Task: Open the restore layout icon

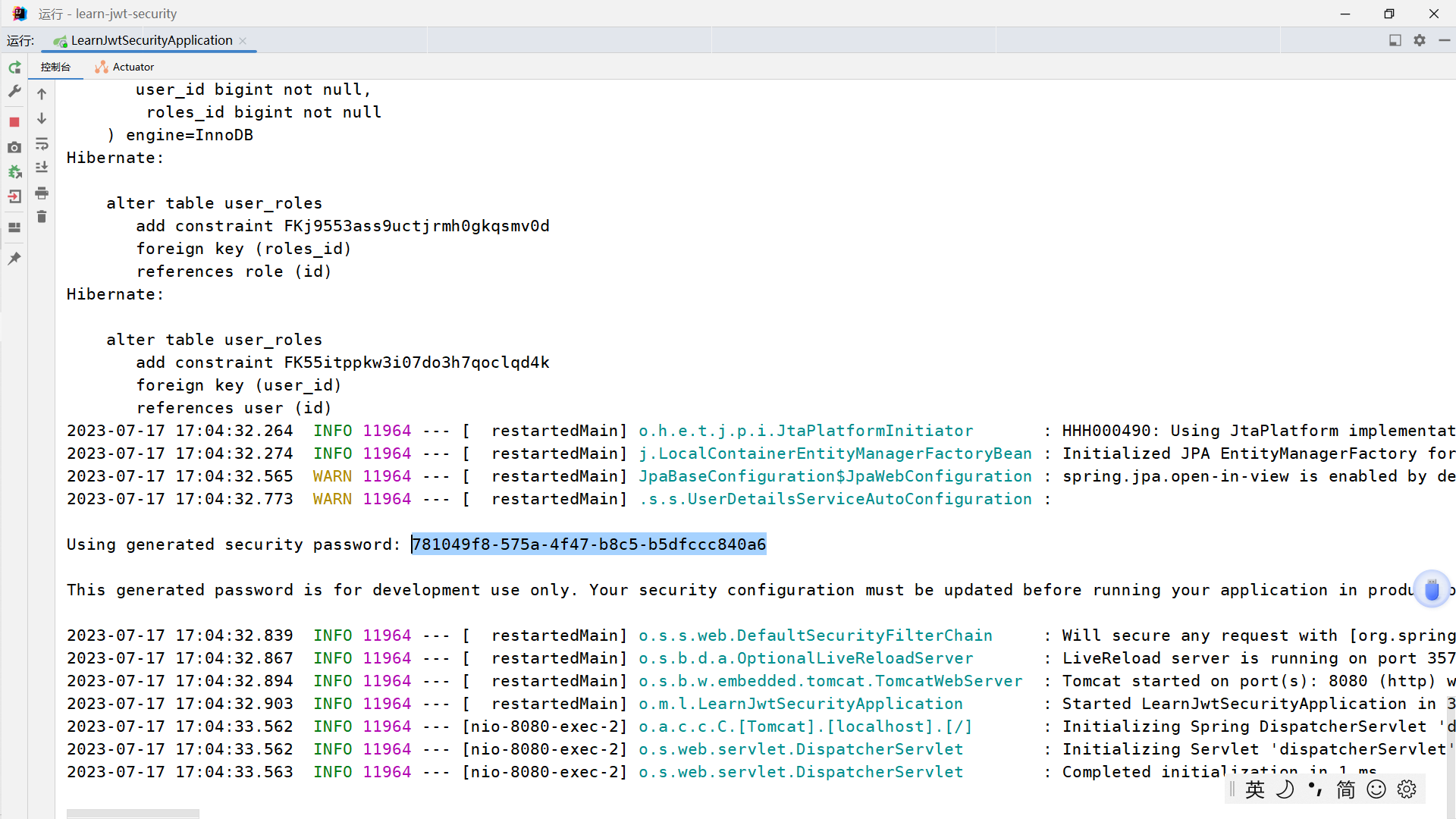Action: point(14,227)
